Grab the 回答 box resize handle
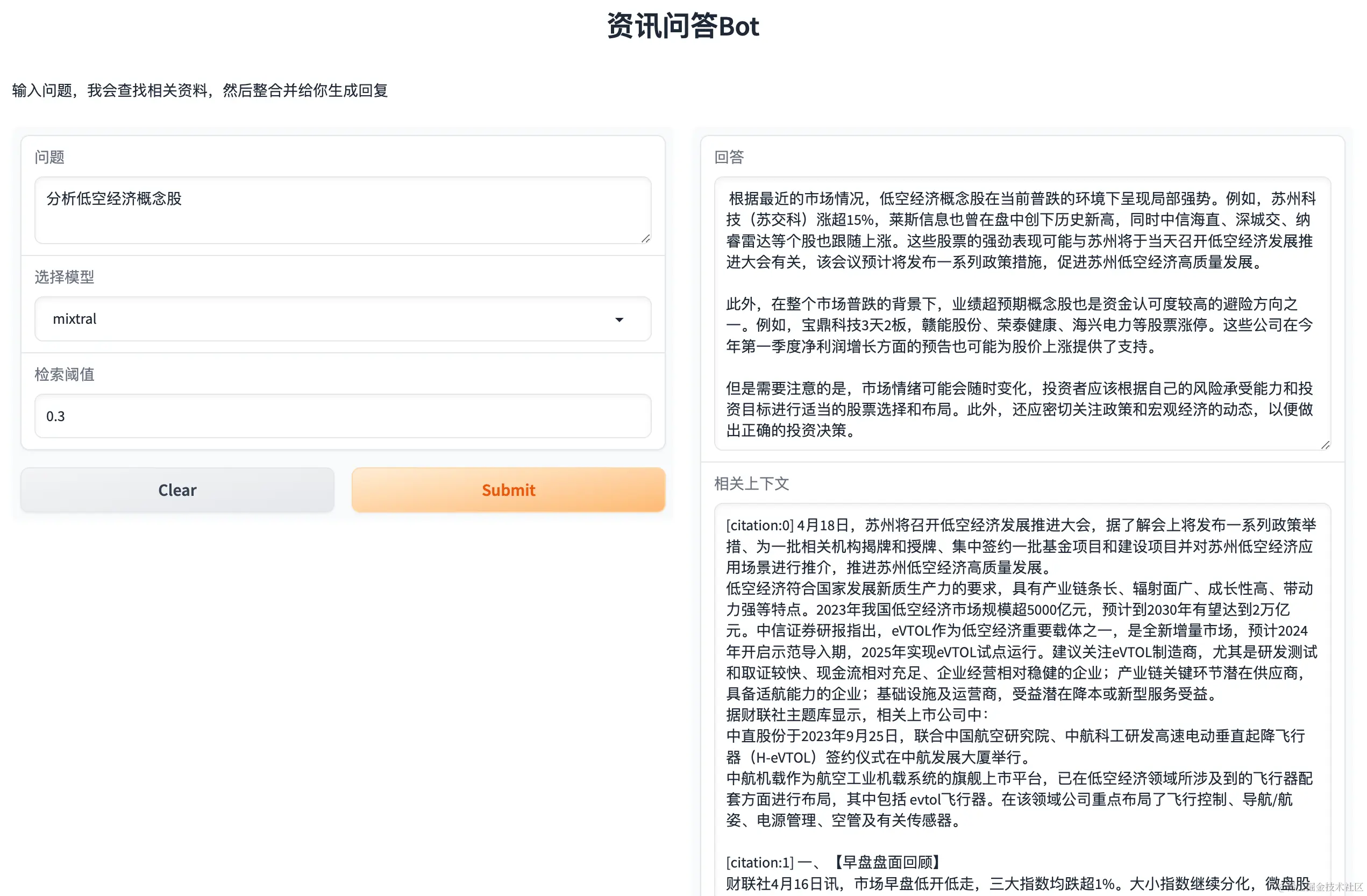1367x896 pixels. pos(1325,445)
